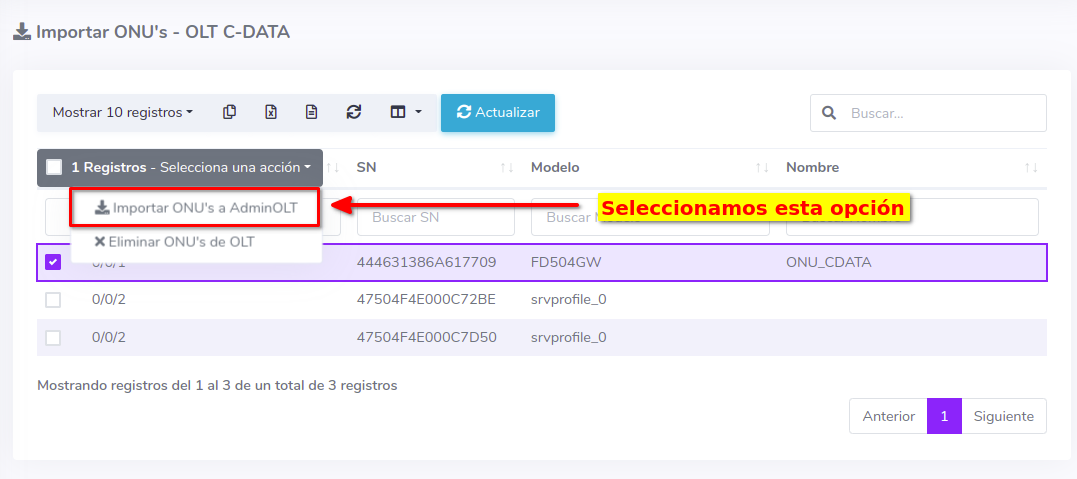Click the copy to clipboard icon
1077x479 pixels.
point(230,113)
